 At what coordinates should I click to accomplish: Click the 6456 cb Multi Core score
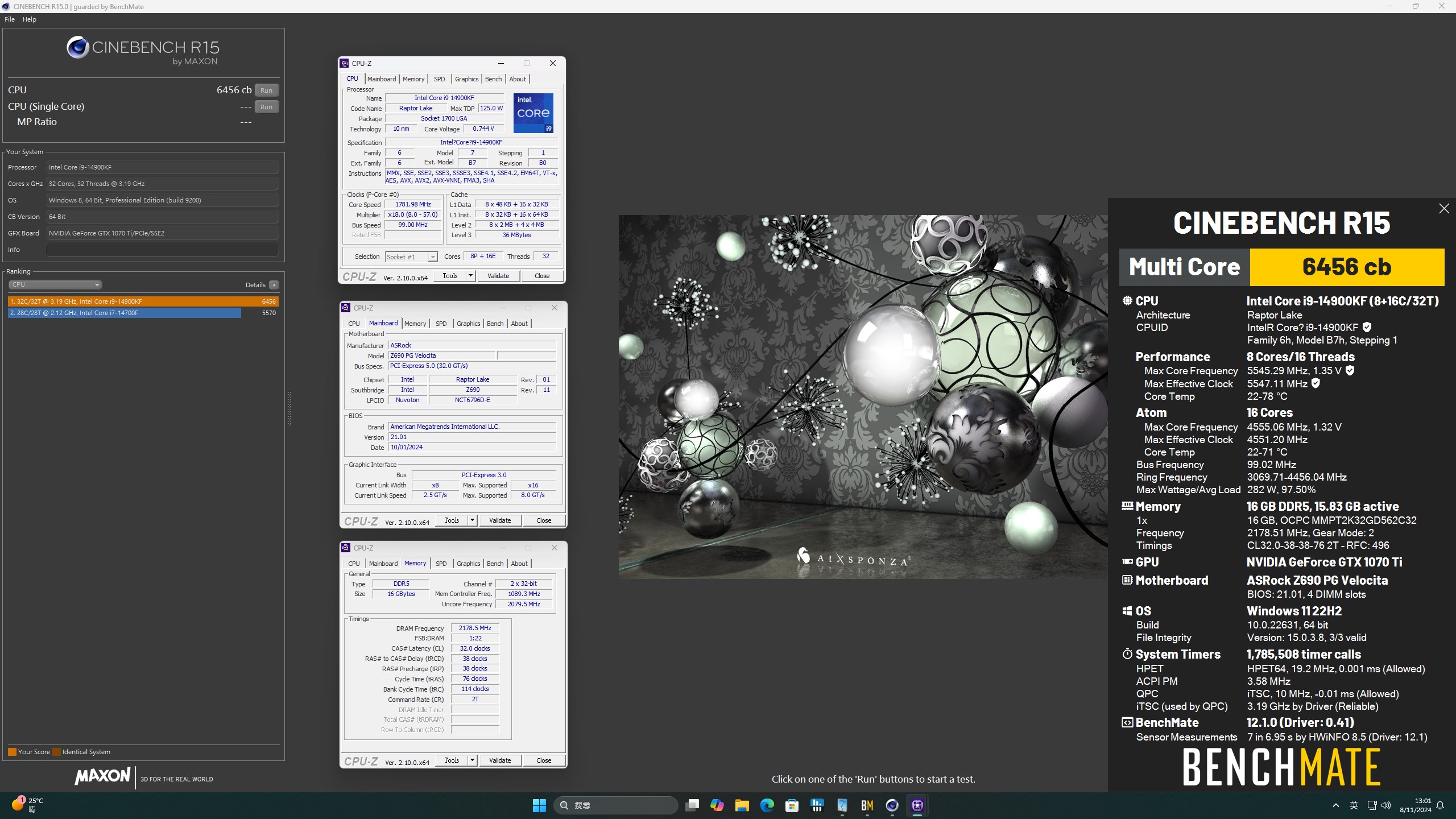[x=1347, y=267]
